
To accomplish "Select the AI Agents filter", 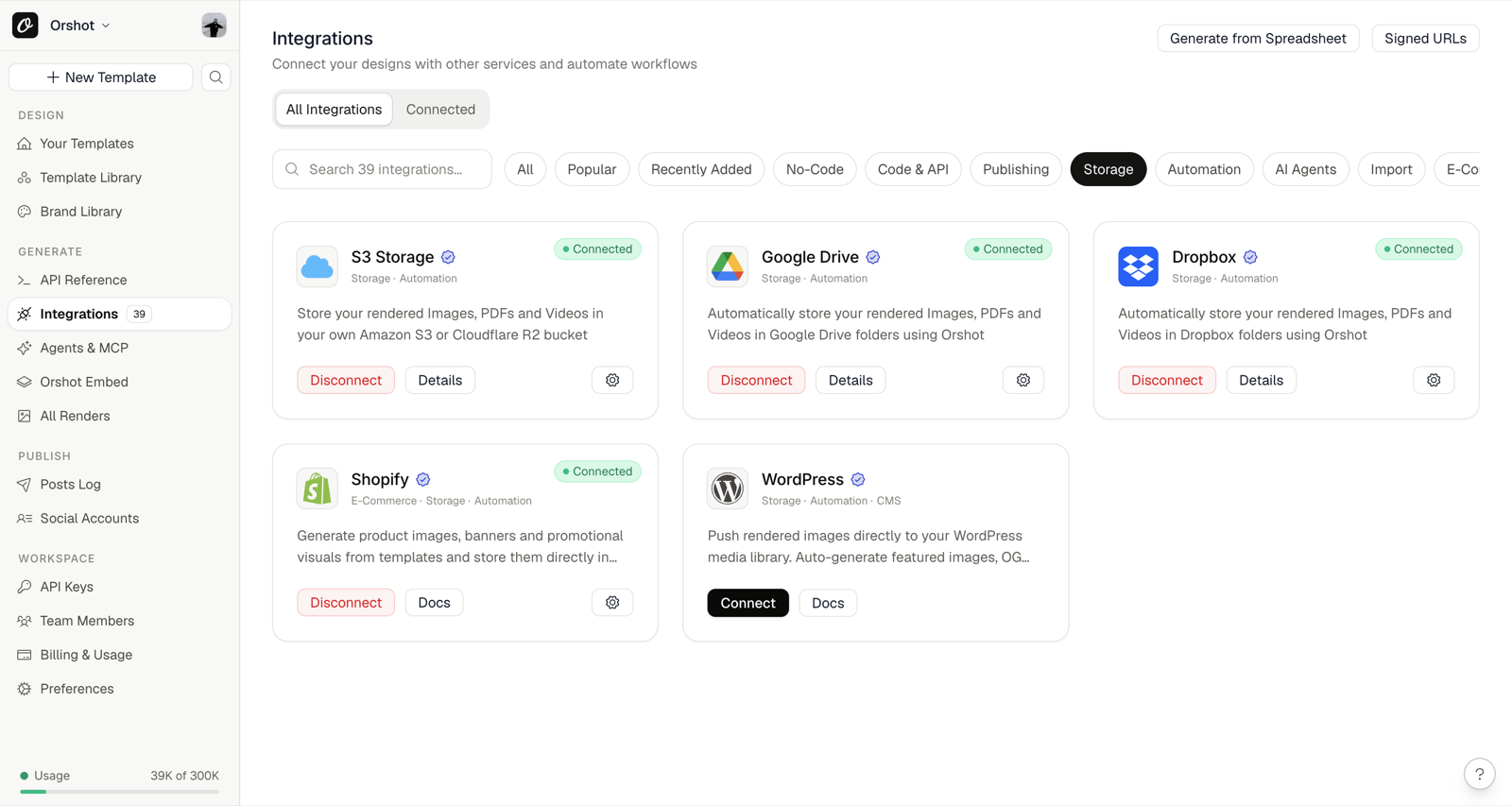I will point(1305,169).
